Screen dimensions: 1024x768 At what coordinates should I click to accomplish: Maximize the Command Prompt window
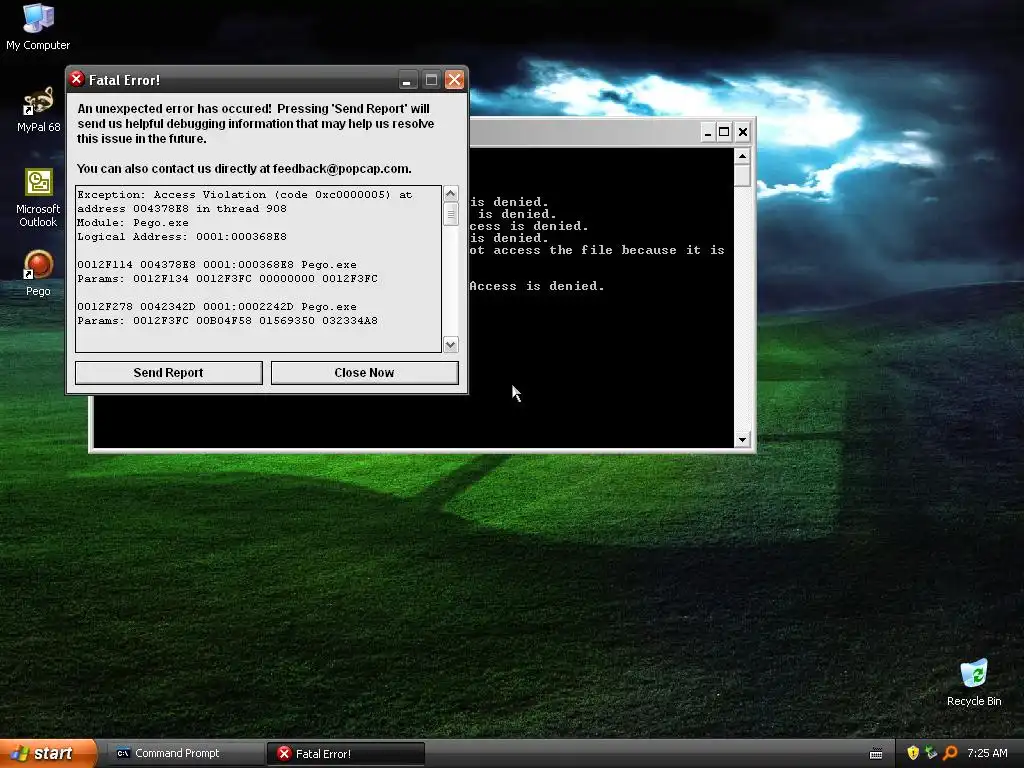point(724,132)
